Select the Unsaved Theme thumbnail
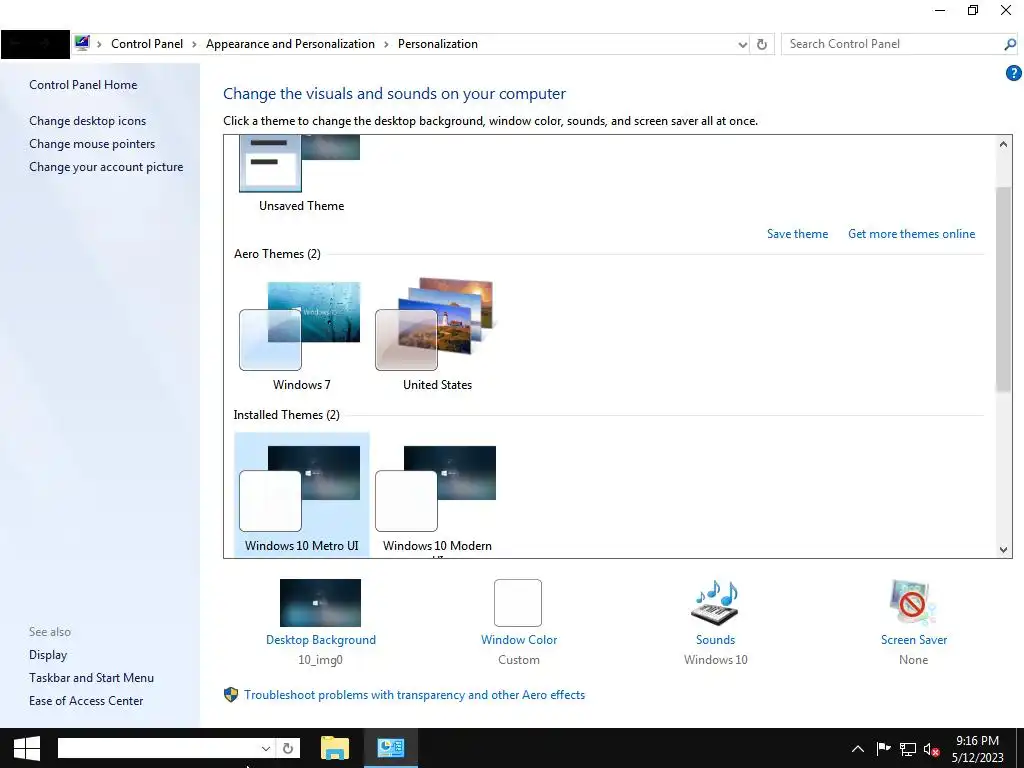This screenshot has width=1024, height=768. click(x=300, y=163)
